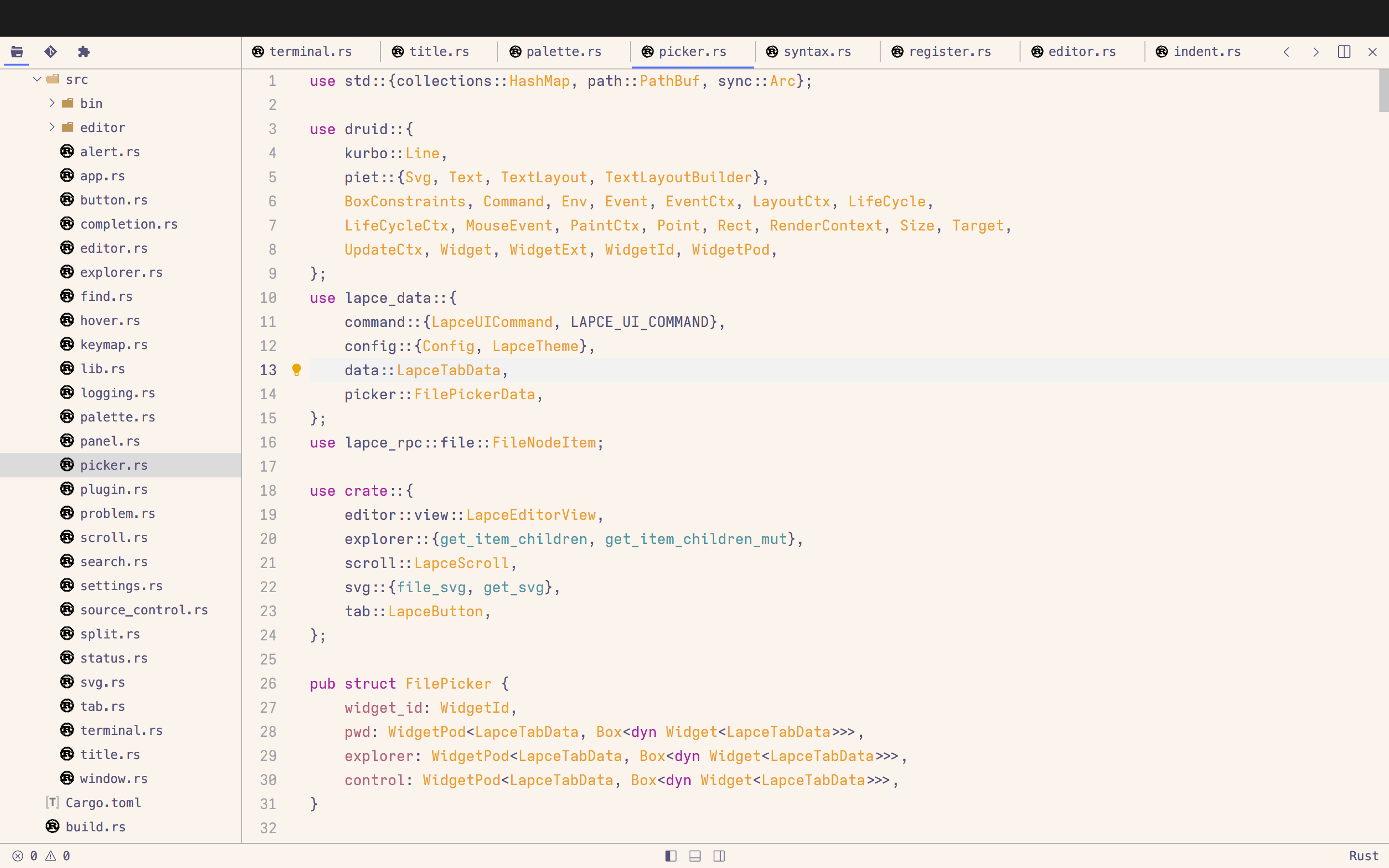The height and width of the screenshot is (868, 1389).
Task: Go to previous tab with left arrow
Action: pyautogui.click(x=1286, y=52)
